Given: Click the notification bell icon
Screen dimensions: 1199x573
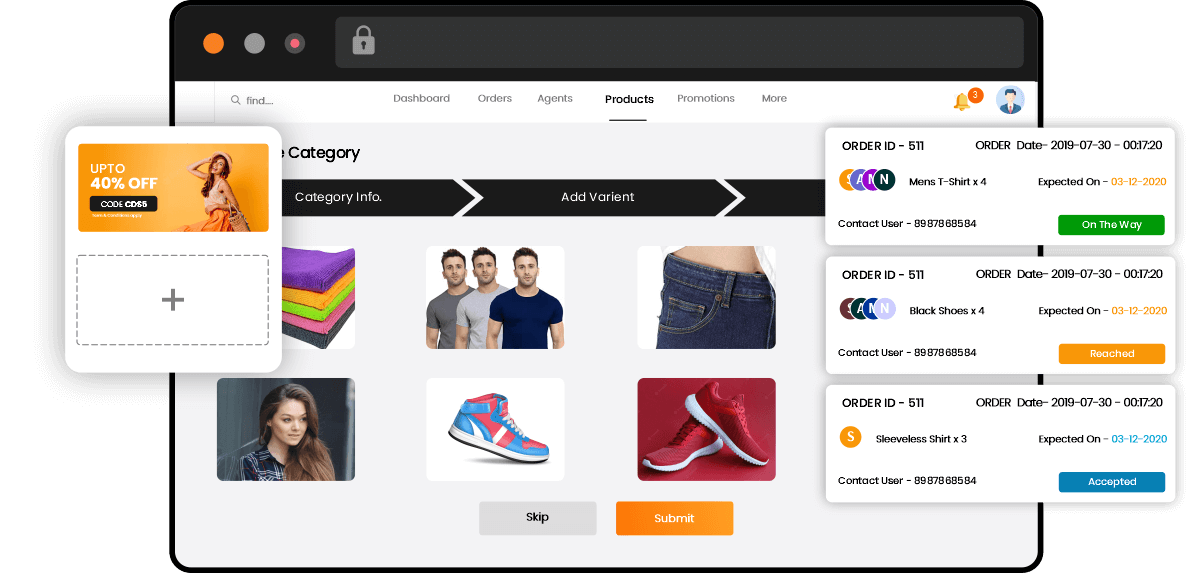Looking at the screenshot, I should click(x=962, y=102).
